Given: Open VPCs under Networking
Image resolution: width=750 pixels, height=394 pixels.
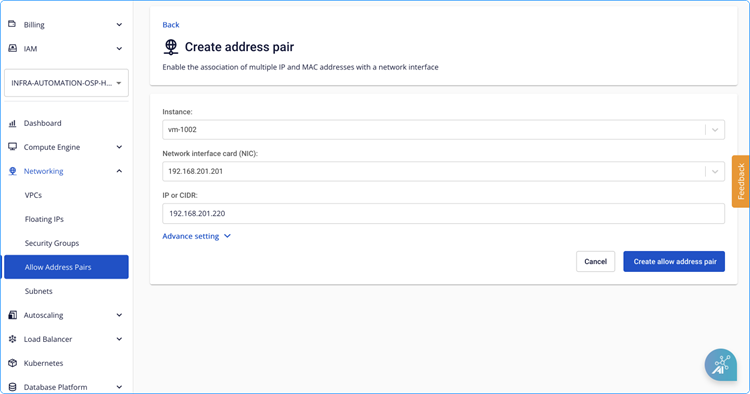Looking at the screenshot, I should pyautogui.click(x=33, y=195).
